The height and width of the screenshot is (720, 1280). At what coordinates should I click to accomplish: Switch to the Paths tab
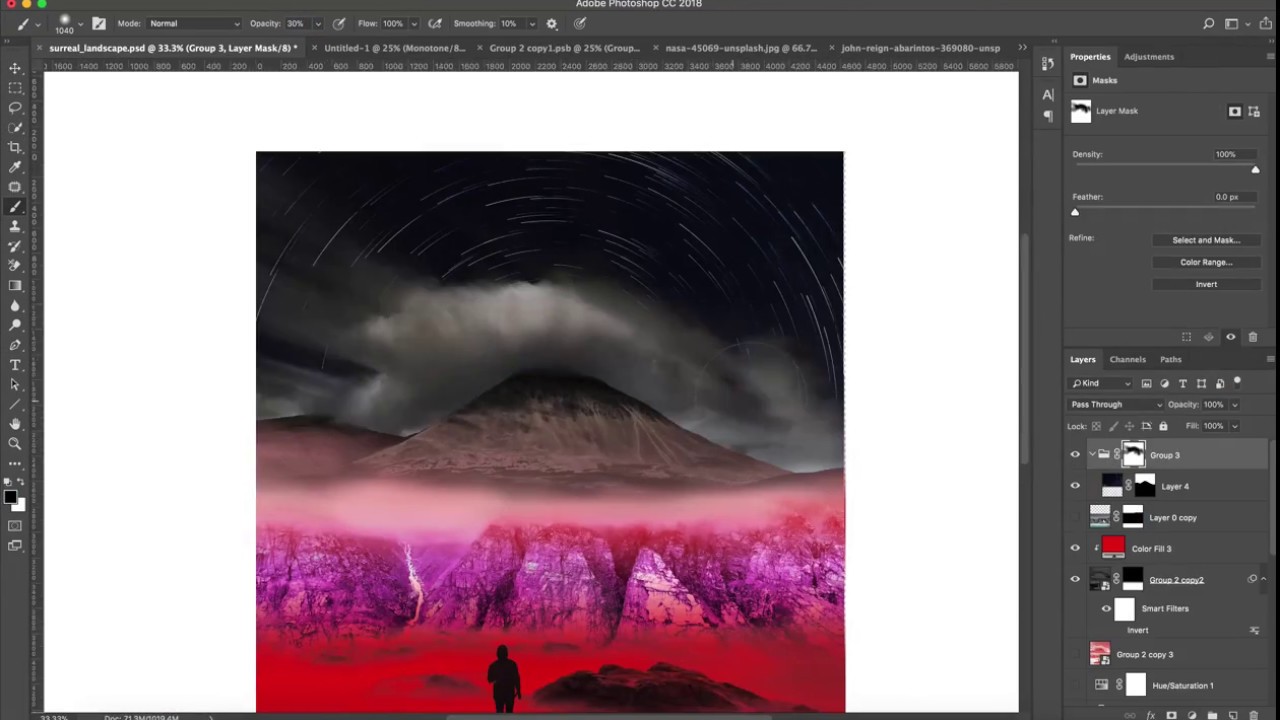(1170, 359)
